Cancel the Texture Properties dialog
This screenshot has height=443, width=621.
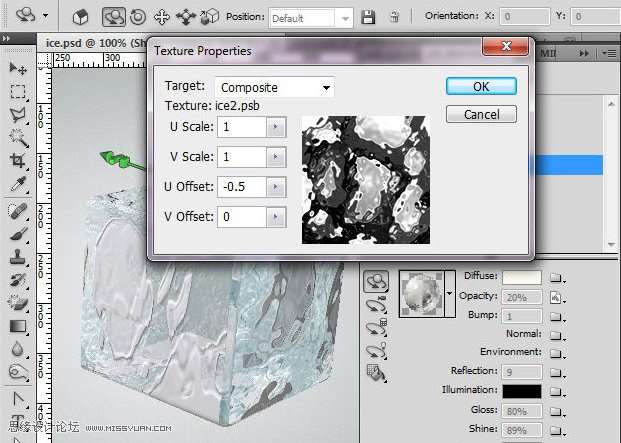coord(481,114)
